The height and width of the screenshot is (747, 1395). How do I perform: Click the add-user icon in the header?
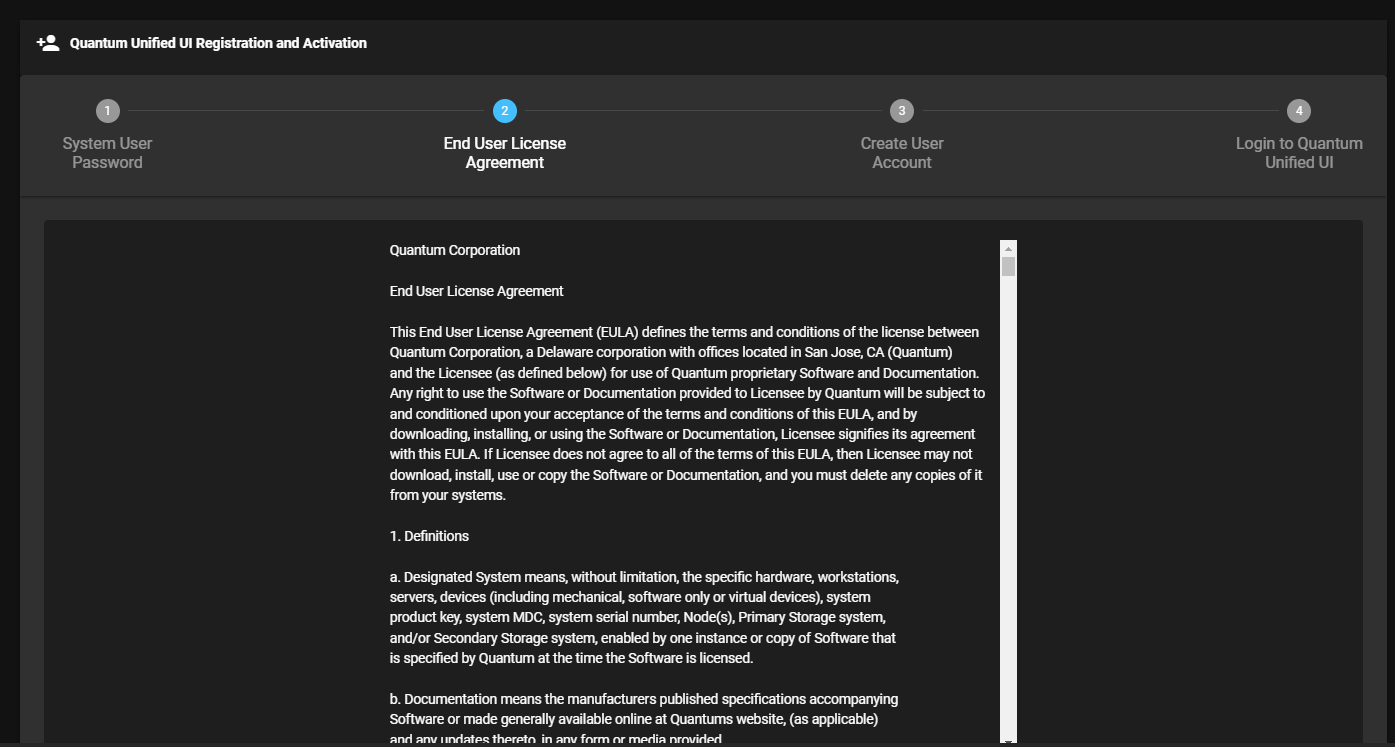coord(48,43)
